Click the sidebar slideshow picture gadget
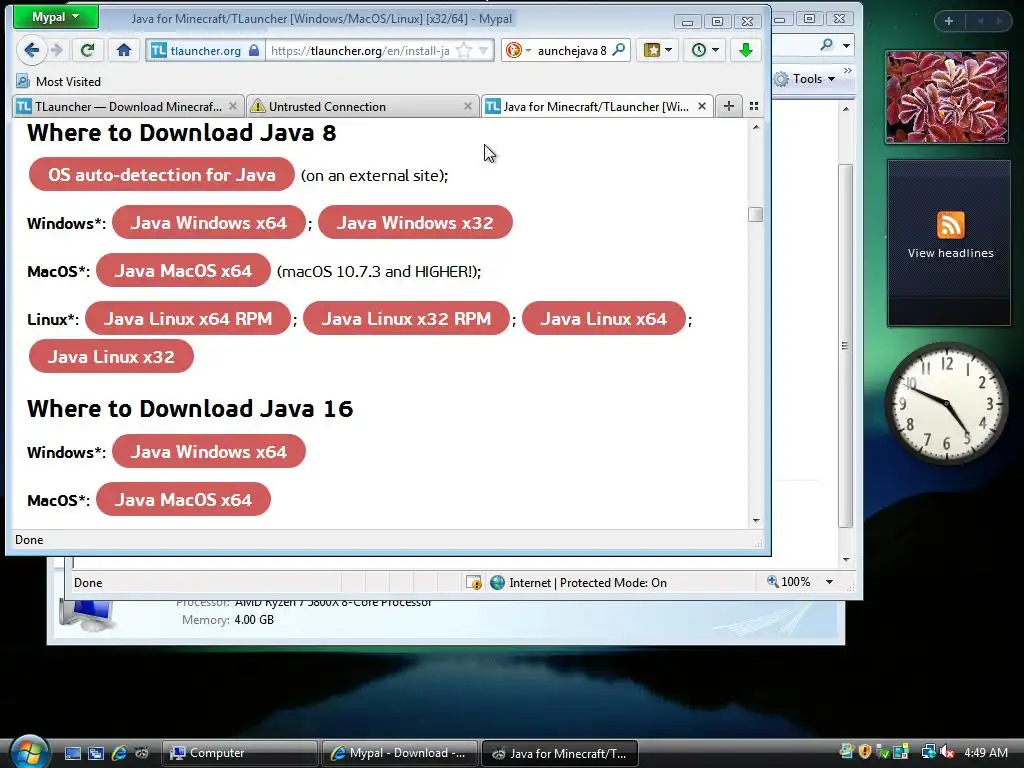This screenshot has height=768, width=1024. click(947, 97)
